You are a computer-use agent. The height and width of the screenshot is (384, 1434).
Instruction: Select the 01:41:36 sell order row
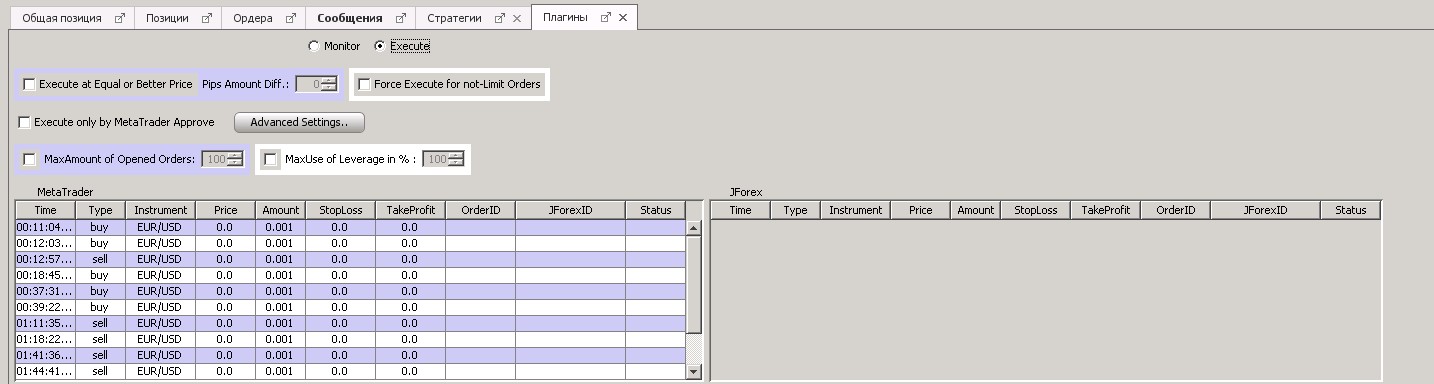click(x=351, y=355)
